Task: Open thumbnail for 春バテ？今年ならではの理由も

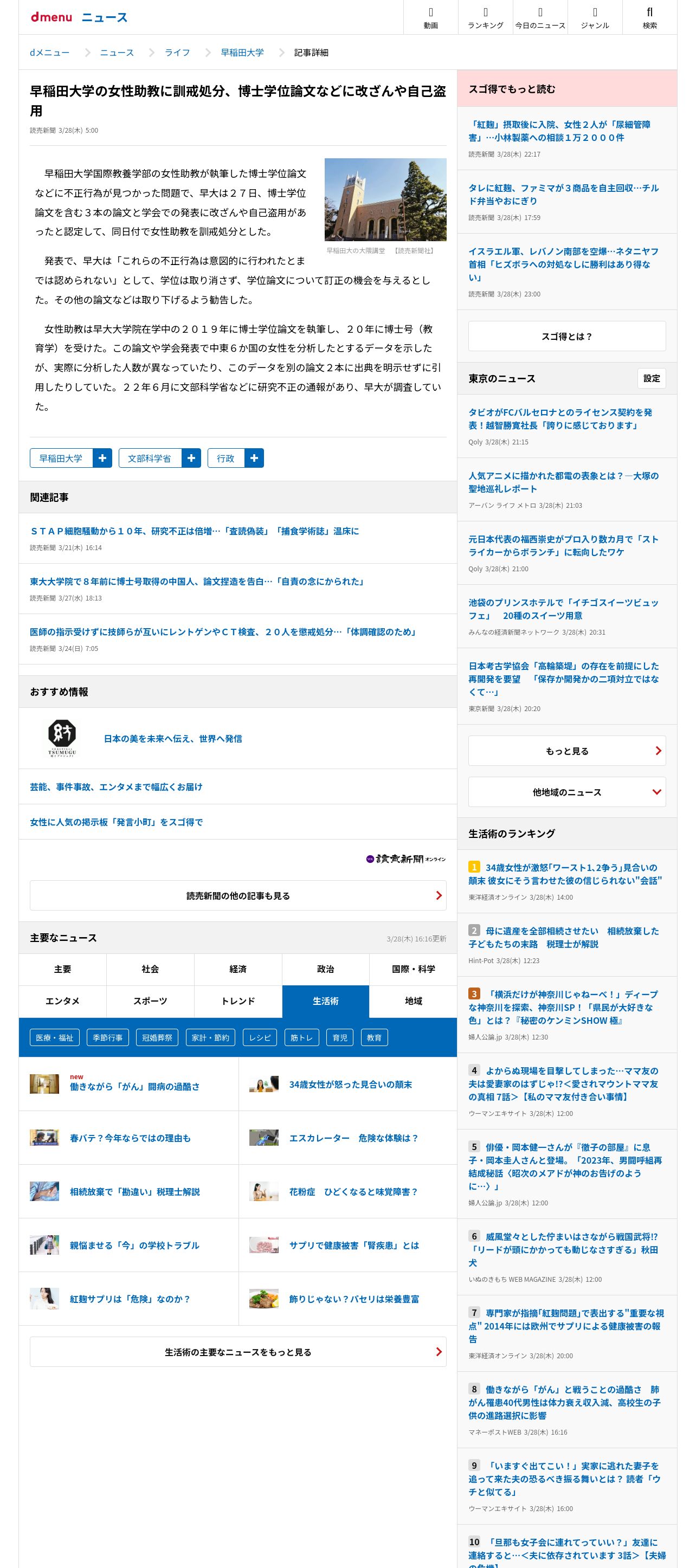Action: coord(44,1138)
